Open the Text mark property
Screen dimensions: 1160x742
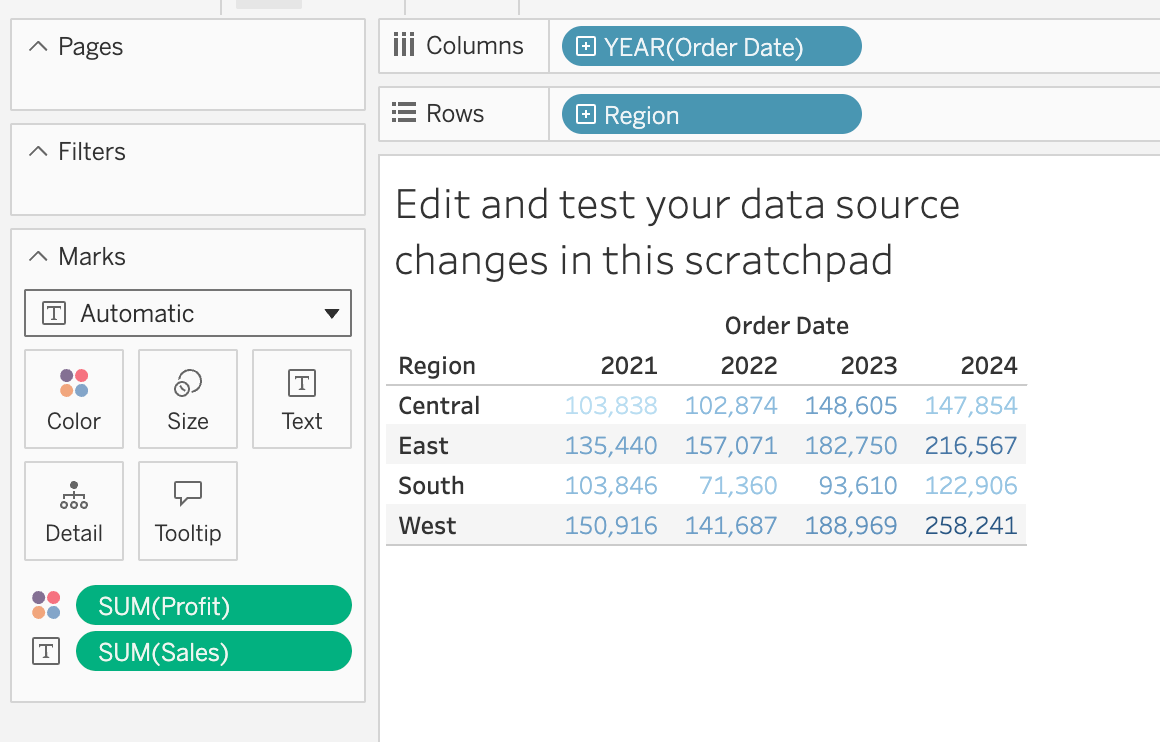[301, 399]
